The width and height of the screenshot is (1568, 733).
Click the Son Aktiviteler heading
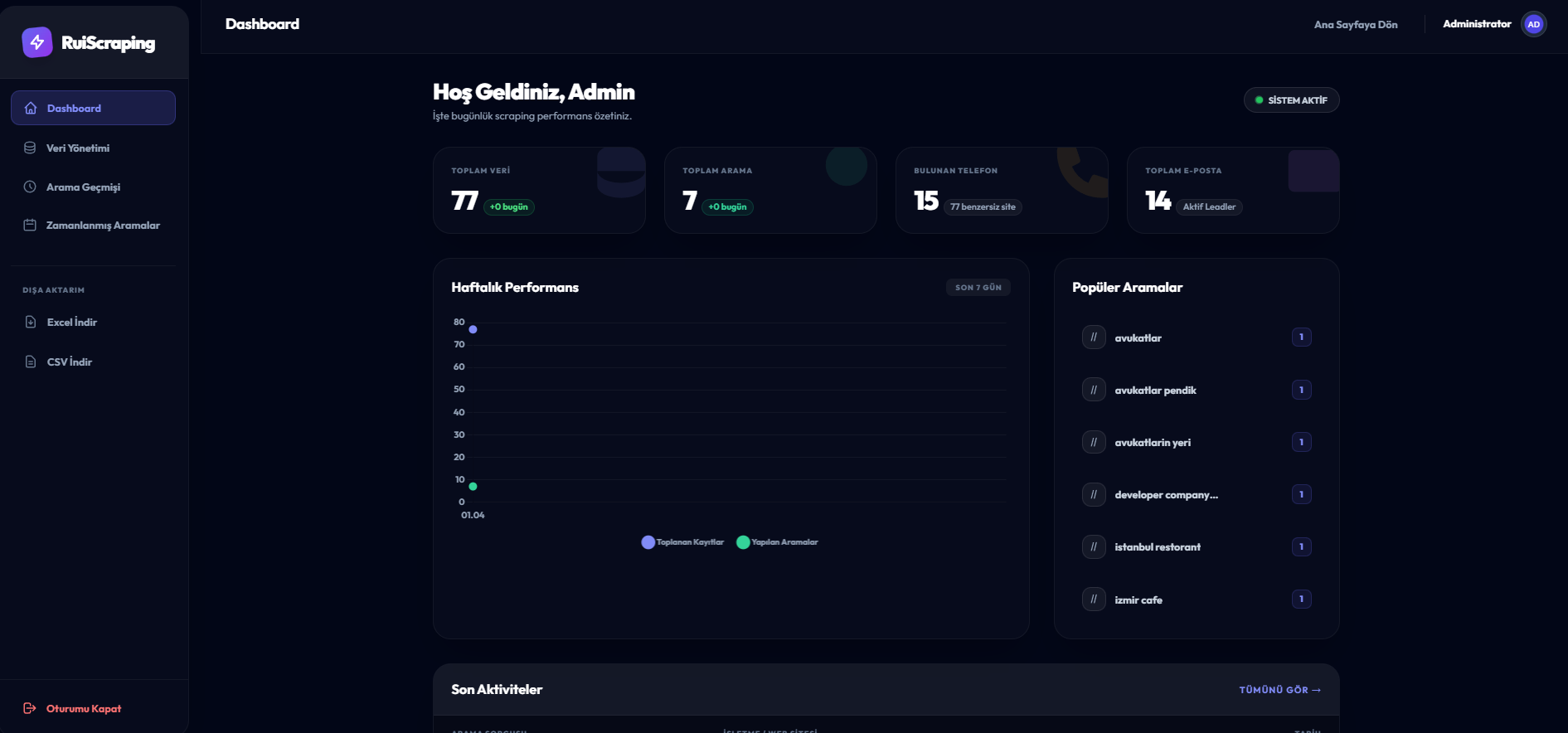click(x=497, y=689)
